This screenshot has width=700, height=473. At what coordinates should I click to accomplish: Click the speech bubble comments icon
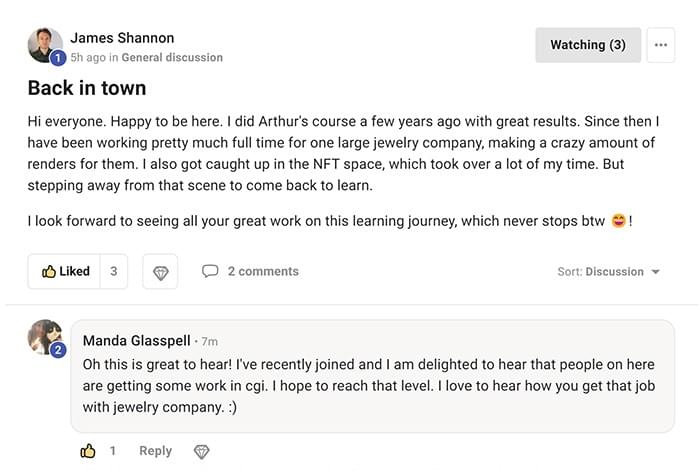coord(210,271)
